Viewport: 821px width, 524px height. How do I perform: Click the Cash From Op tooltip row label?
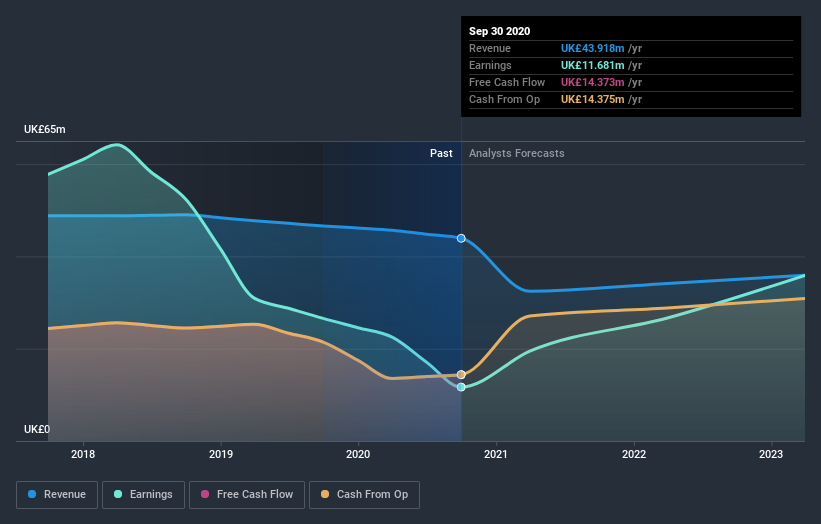504,99
